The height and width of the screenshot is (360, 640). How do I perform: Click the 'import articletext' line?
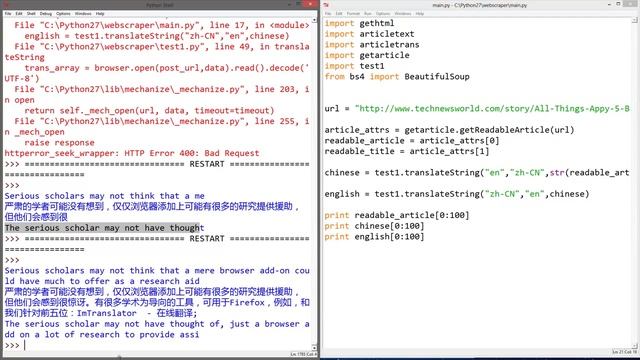click(369, 34)
